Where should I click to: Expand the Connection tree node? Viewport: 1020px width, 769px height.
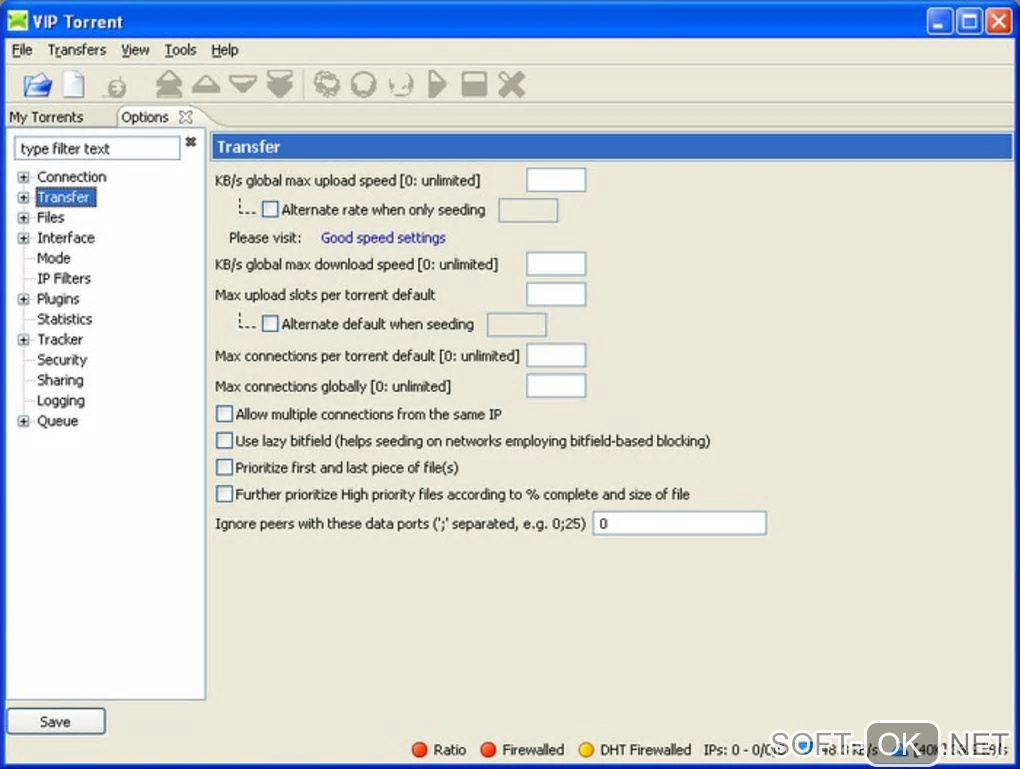(23, 177)
